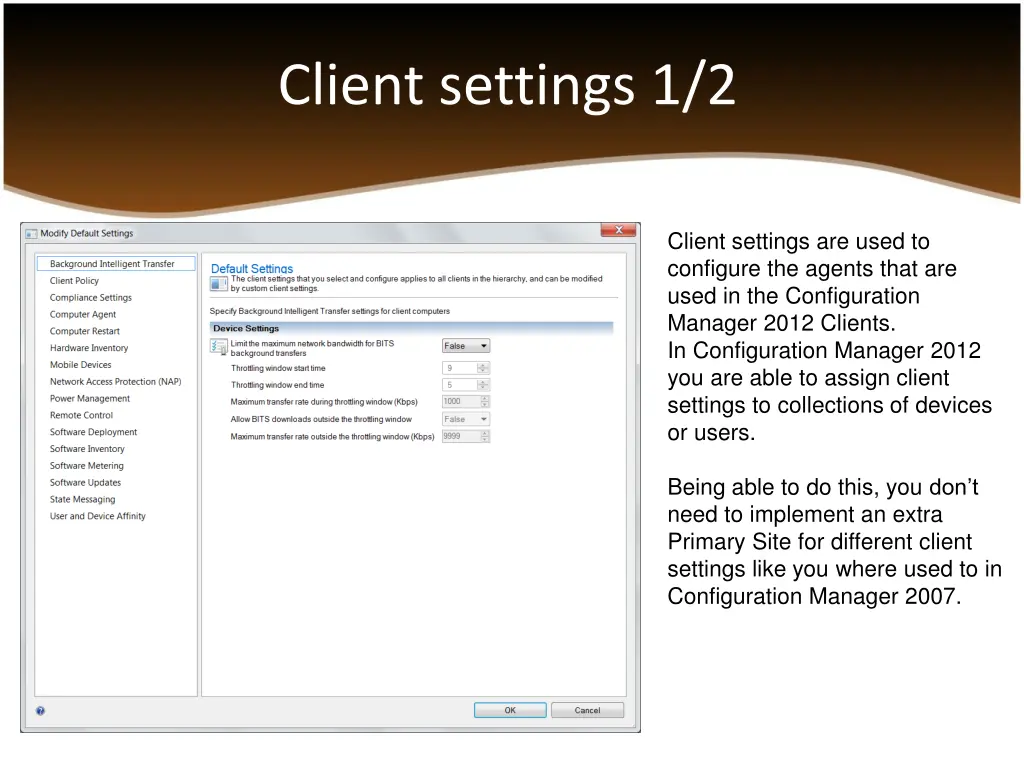1024x768 pixels.
Task: Select Software Inventory category
Action: 88,449
